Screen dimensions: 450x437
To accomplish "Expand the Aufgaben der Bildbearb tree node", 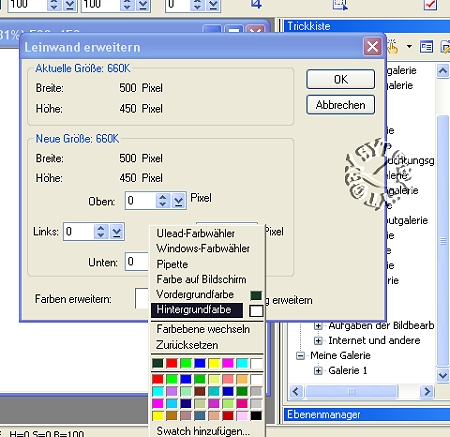I will pyautogui.click(x=318, y=325).
